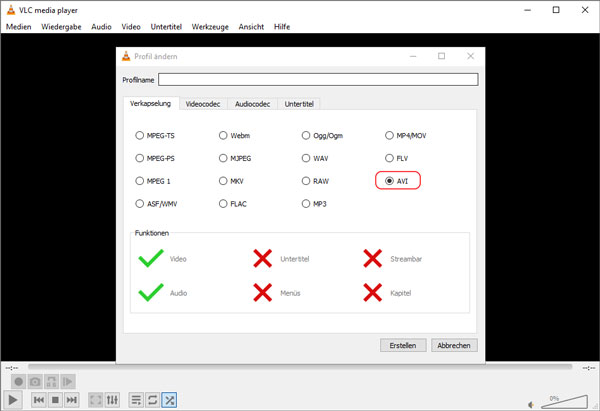600x411 pixels.
Task: Switch to the Verkapselung tab
Action: pos(151,103)
